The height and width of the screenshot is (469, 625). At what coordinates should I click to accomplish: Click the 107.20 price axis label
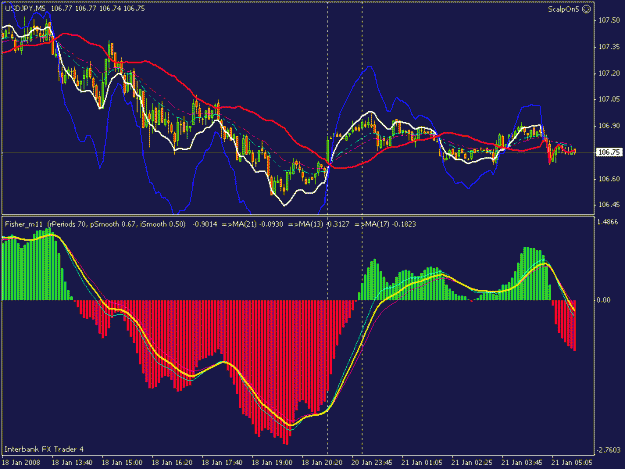[609, 73]
